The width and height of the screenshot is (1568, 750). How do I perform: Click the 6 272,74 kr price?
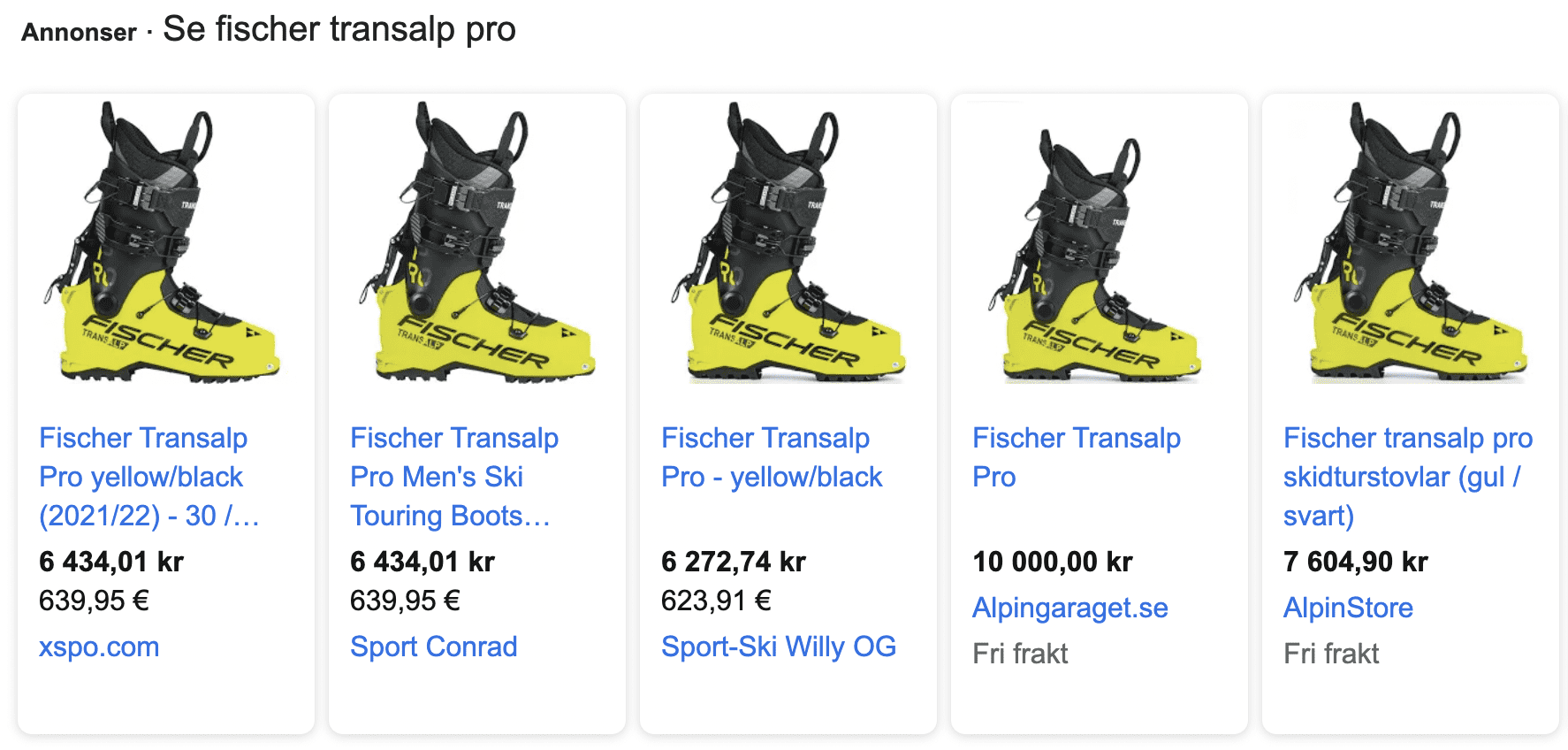click(x=733, y=562)
